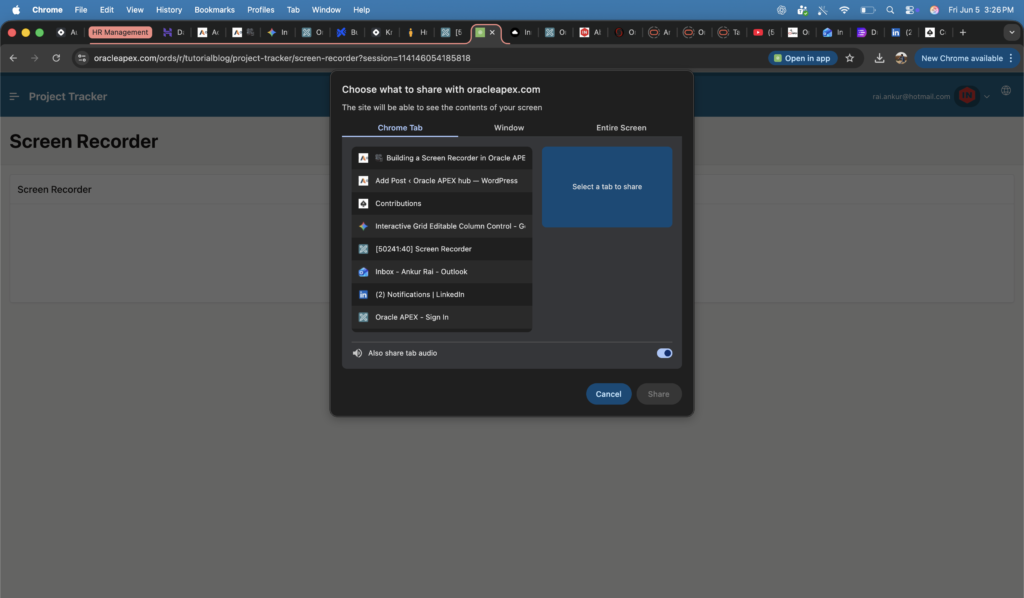Reload the page with the refresh icon
This screenshot has height=598, width=1024.
point(56,58)
